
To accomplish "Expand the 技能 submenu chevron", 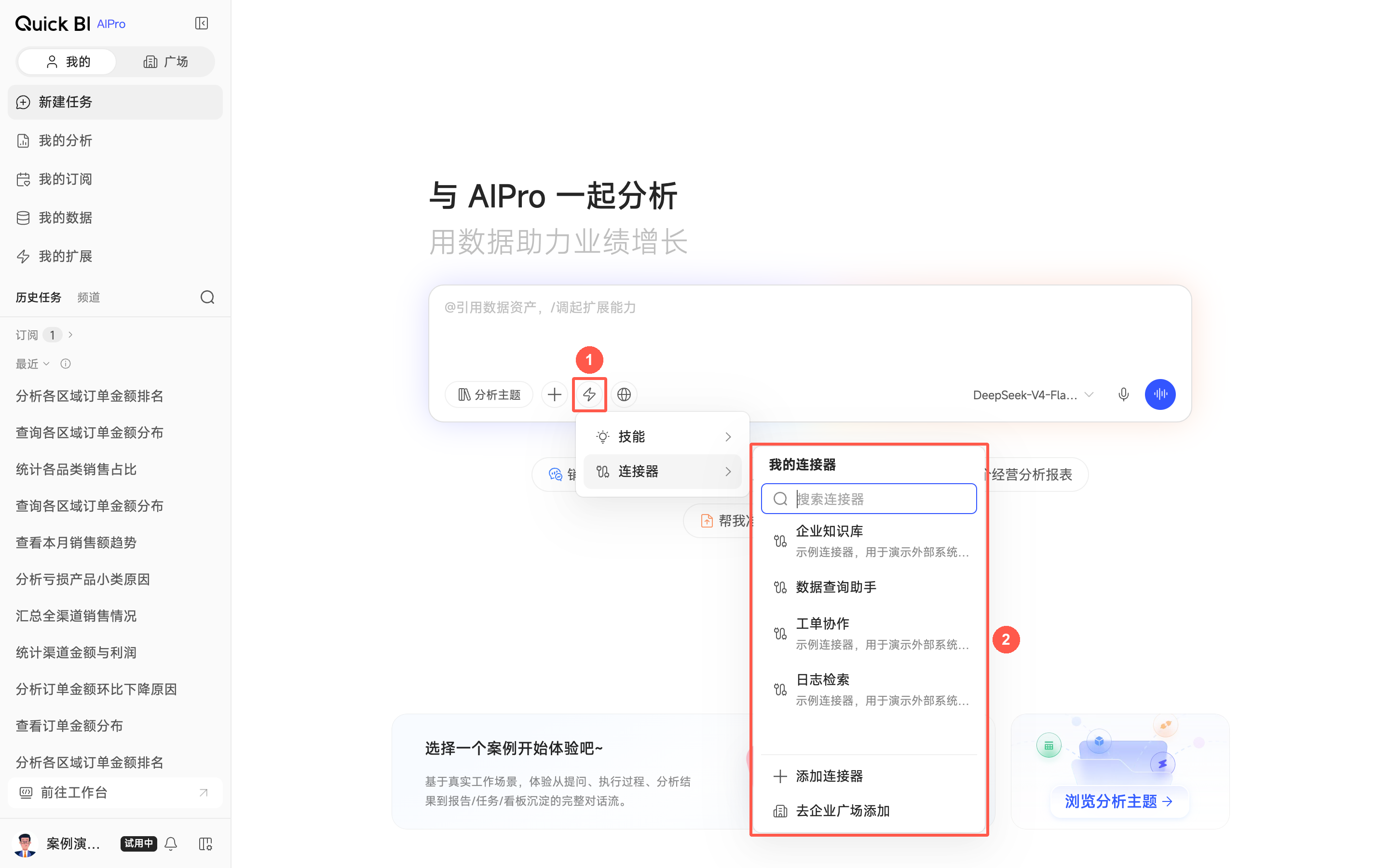I will (x=728, y=437).
